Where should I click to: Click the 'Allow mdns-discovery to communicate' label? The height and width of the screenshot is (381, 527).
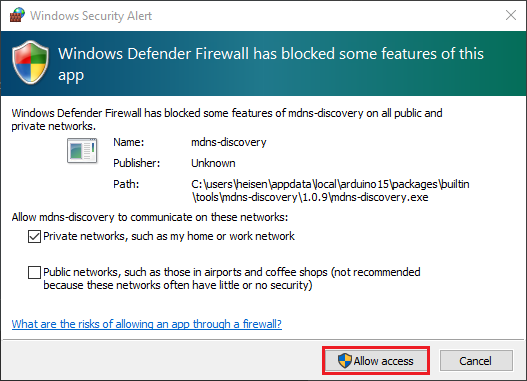click(x=150, y=217)
